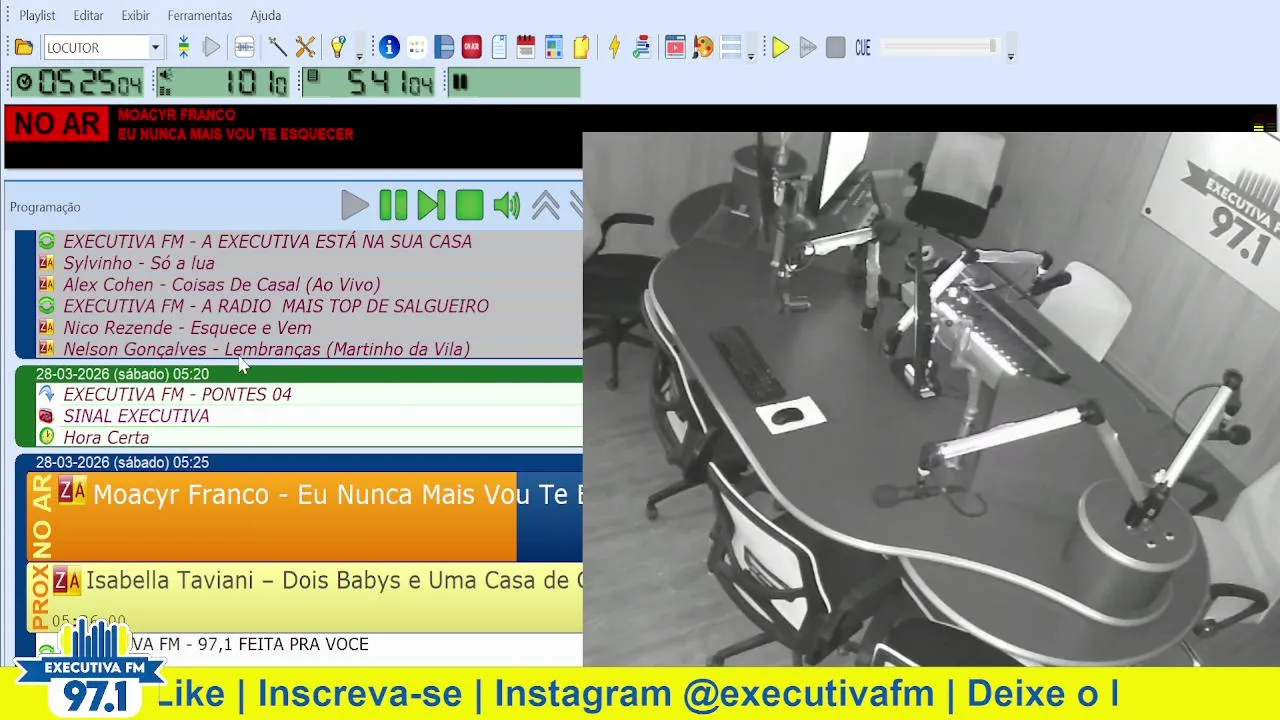The height and width of the screenshot is (720, 1280).
Task: Start CUE preview with the yellow play icon
Action: coord(781,47)
